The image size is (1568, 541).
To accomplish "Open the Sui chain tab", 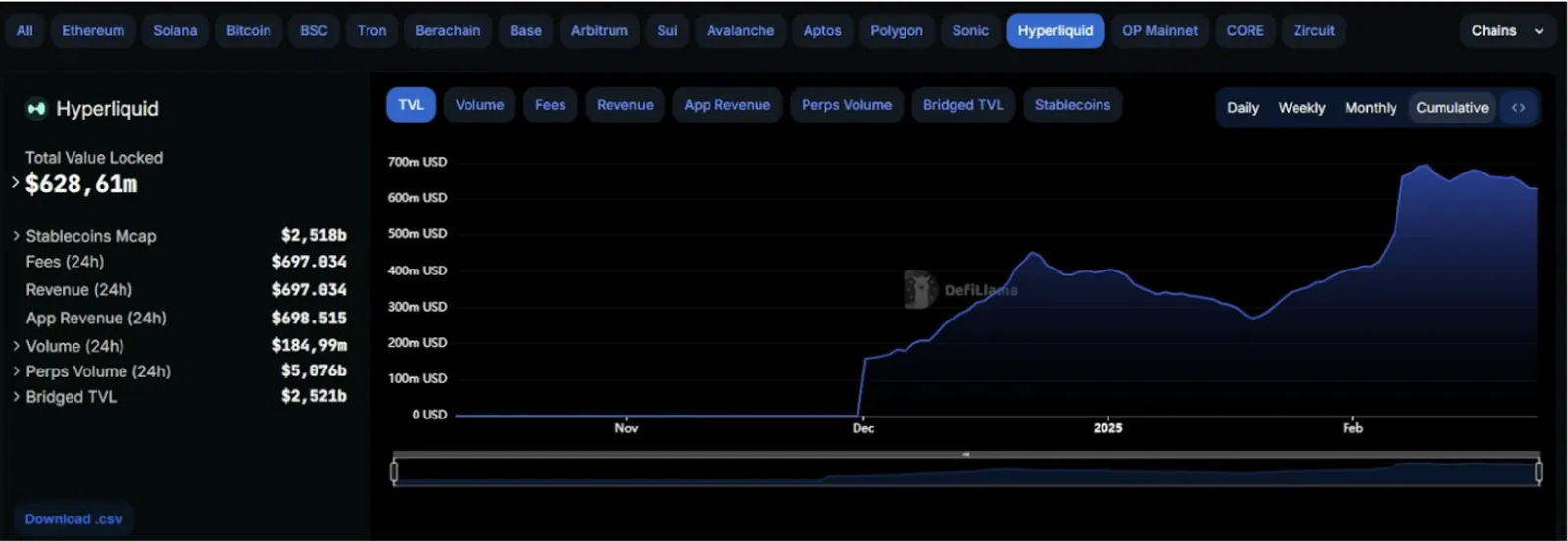I will click(667, 31).
